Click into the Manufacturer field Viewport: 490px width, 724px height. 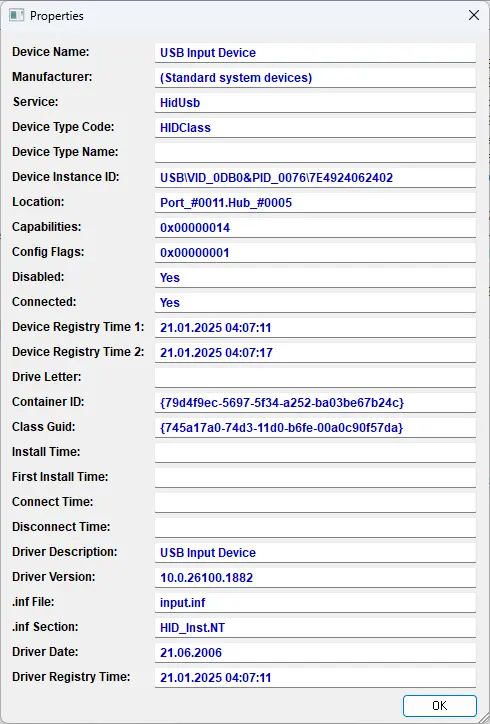pos(315,78)
